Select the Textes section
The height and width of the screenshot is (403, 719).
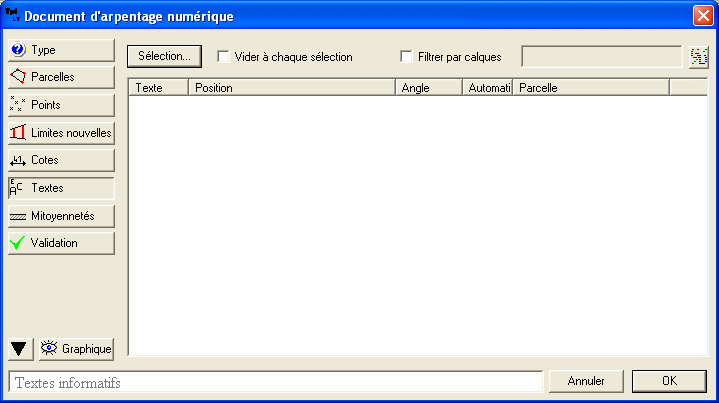[61, 188]
